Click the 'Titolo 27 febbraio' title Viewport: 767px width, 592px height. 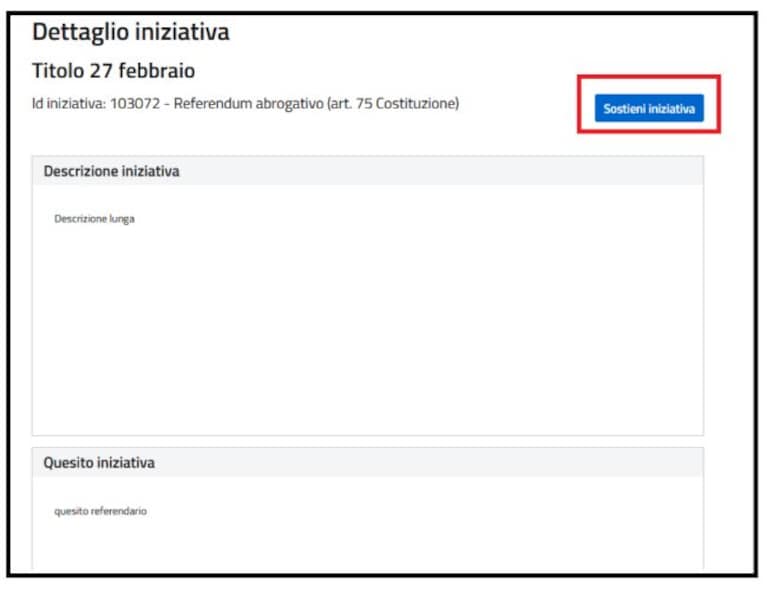[x=113, y=70]
